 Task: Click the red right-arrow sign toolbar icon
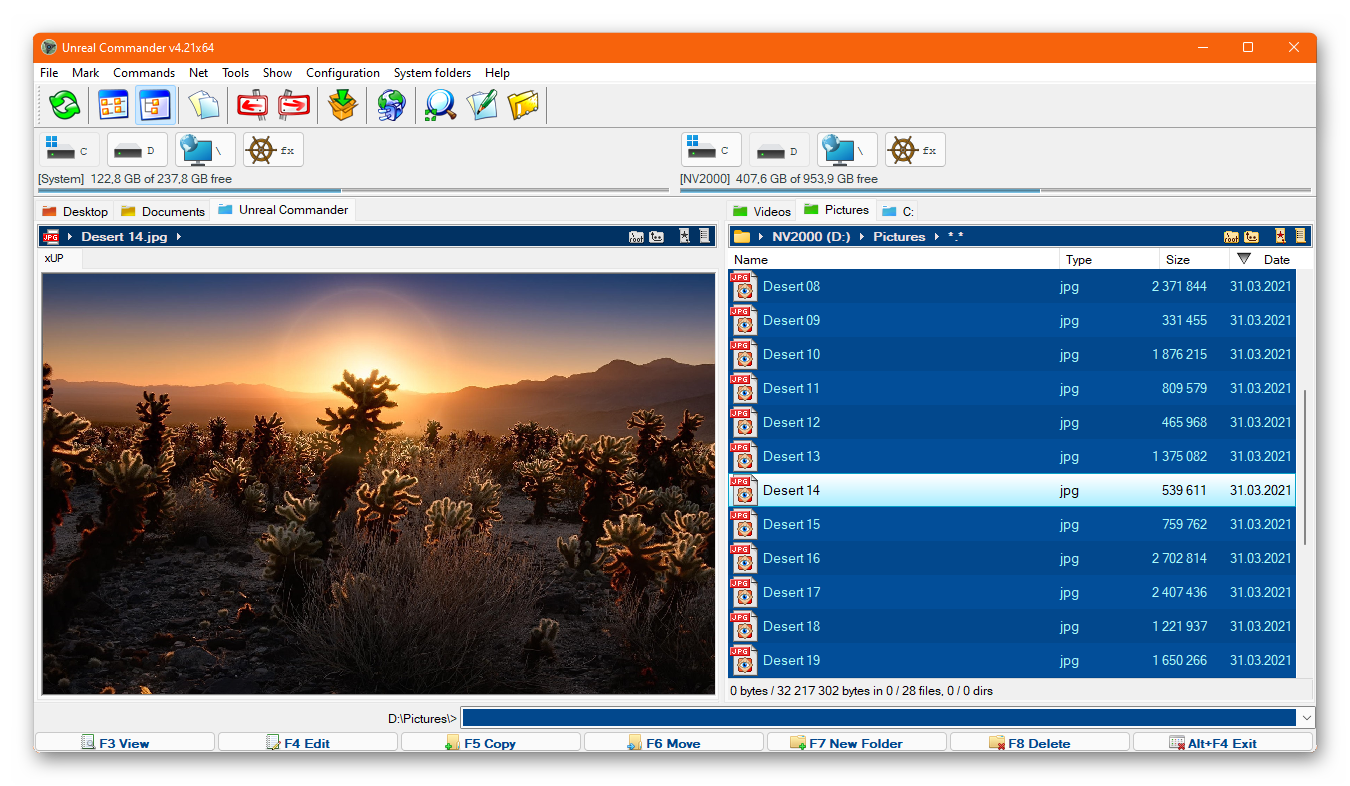[294, 104]
